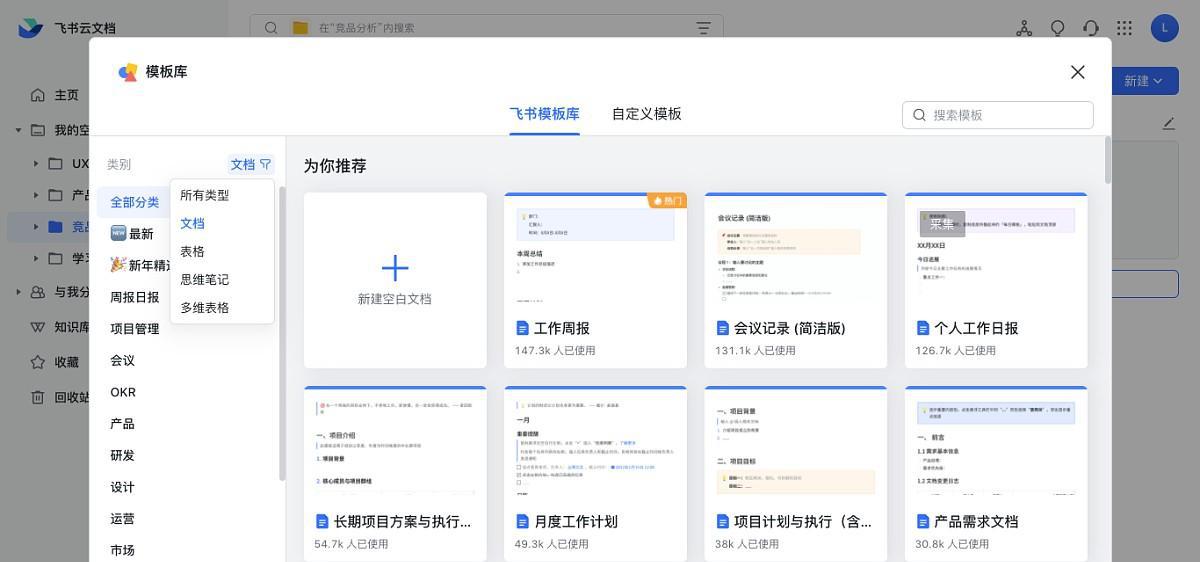The image size is (1200, 562).
Task: Open the 新建空白文档 card
Action: pyautogui.click(x=395, y=280)
